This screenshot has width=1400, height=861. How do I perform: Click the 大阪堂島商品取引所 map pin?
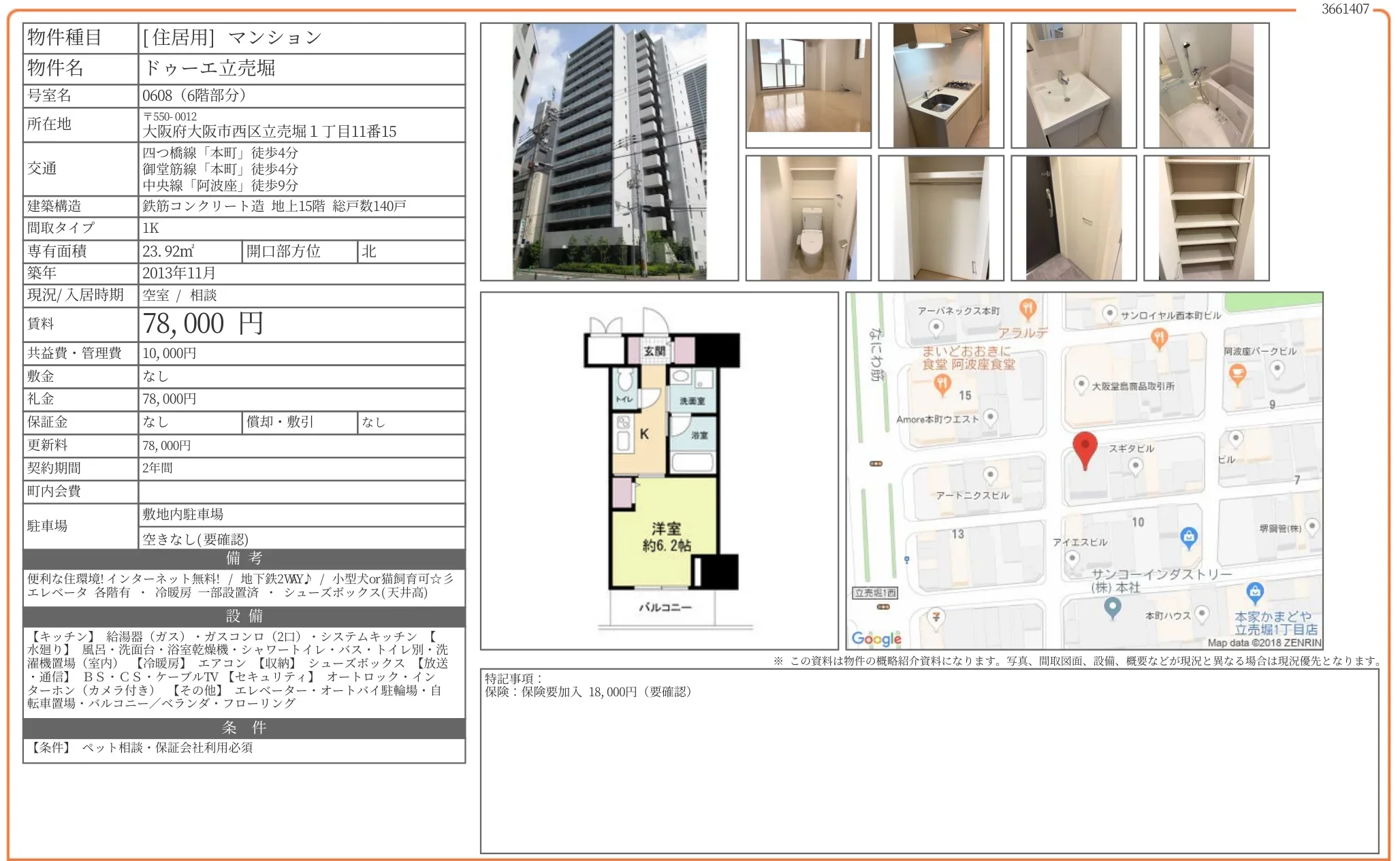[x=1081, y=385]
